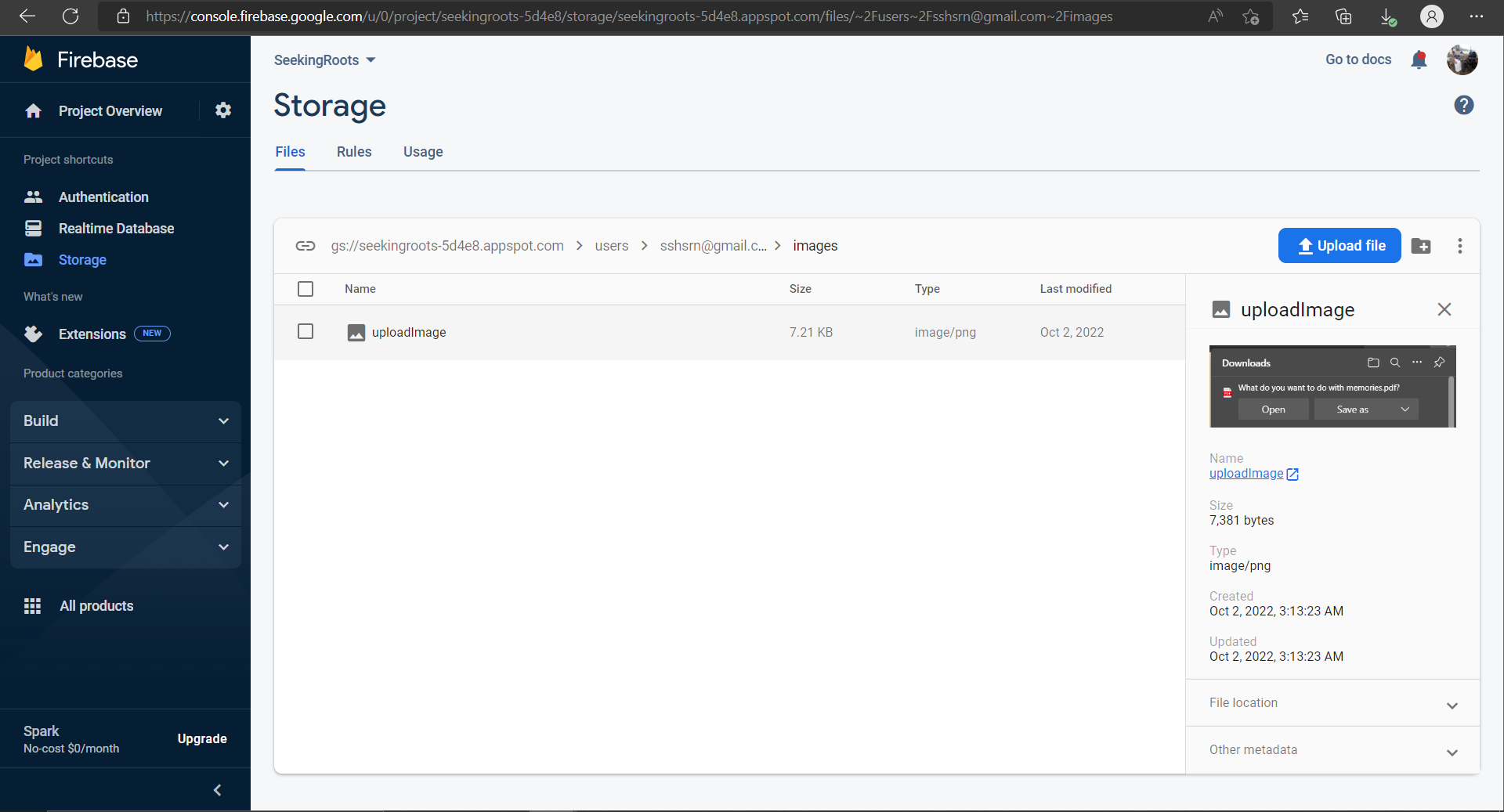Click the Upgrade plan button
The image size is (1504, 812).
click(202, 738)
